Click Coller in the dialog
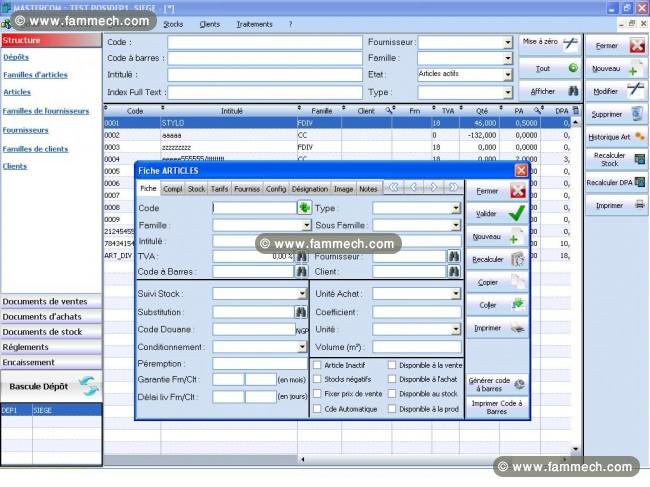Viewport: 650px width, 487px height. (497, 305)
